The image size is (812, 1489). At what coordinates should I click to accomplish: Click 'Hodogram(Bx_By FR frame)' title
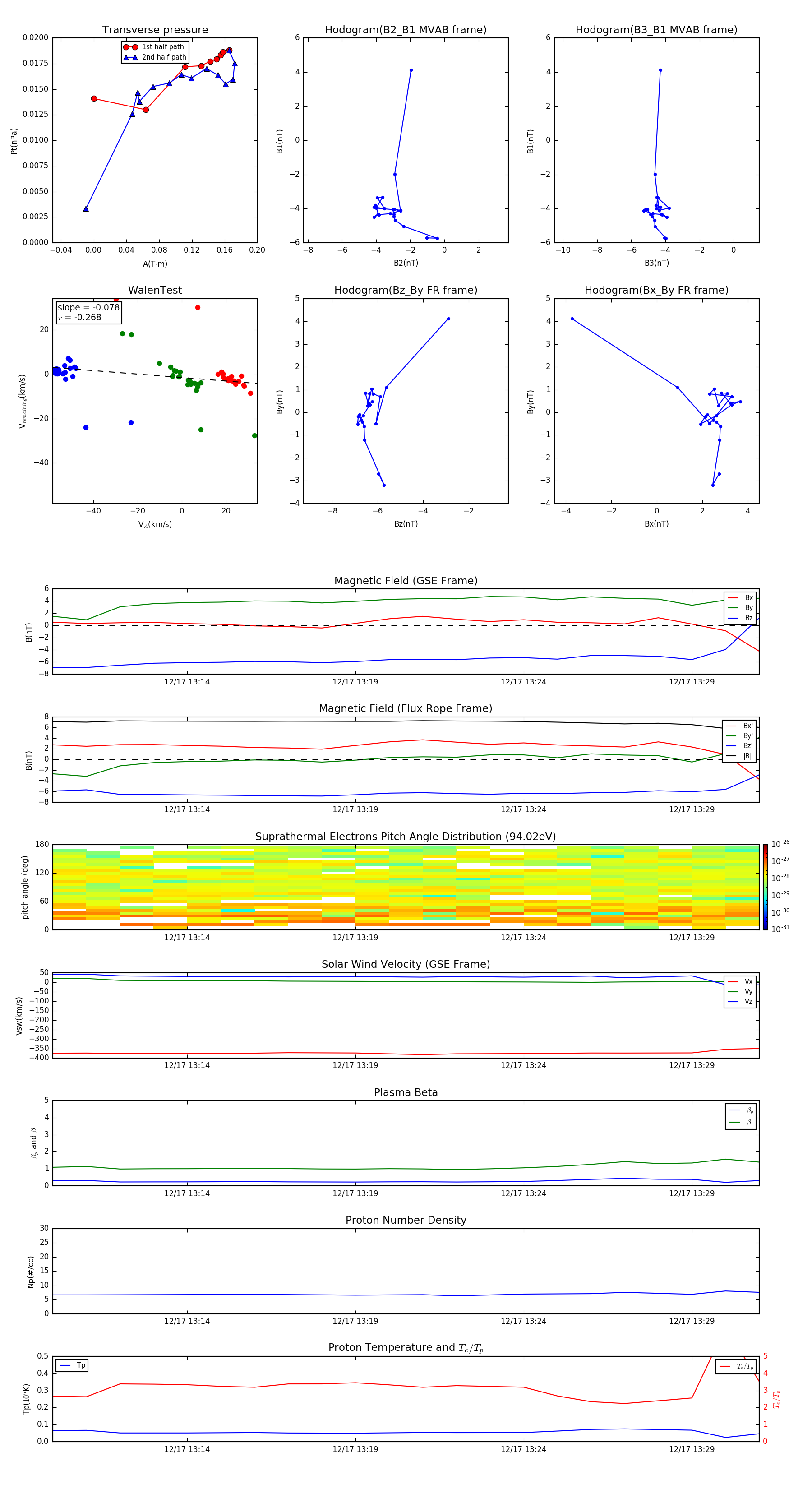coord(656,290)
